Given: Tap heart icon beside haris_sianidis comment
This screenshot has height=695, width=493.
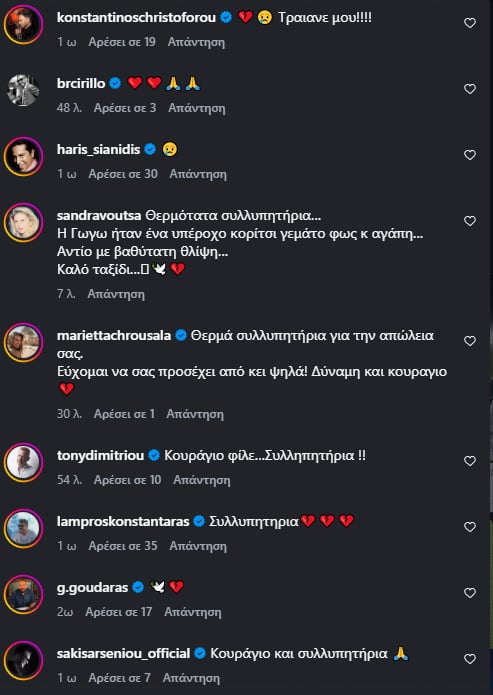Looking at the screenshot, I should (x=470, y=155).
